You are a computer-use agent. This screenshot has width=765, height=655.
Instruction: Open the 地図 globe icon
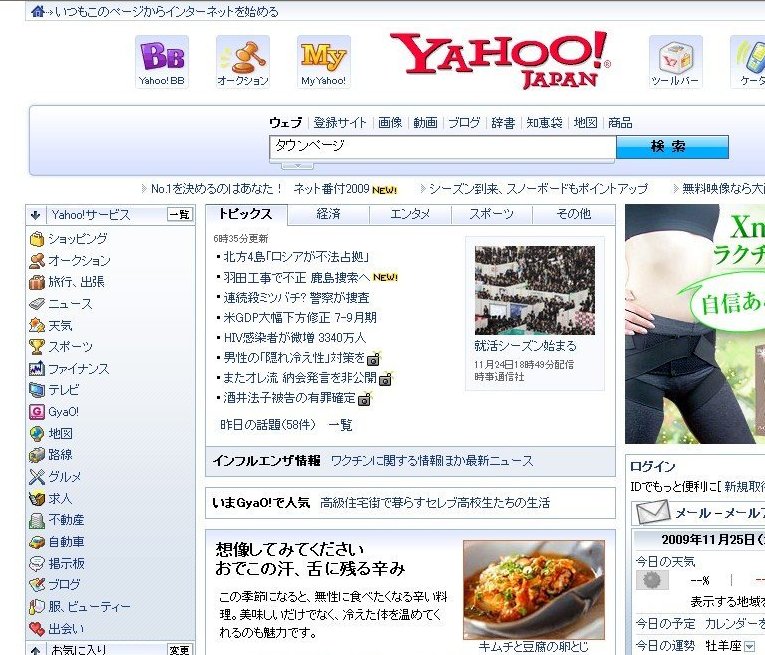pos(37,434)
